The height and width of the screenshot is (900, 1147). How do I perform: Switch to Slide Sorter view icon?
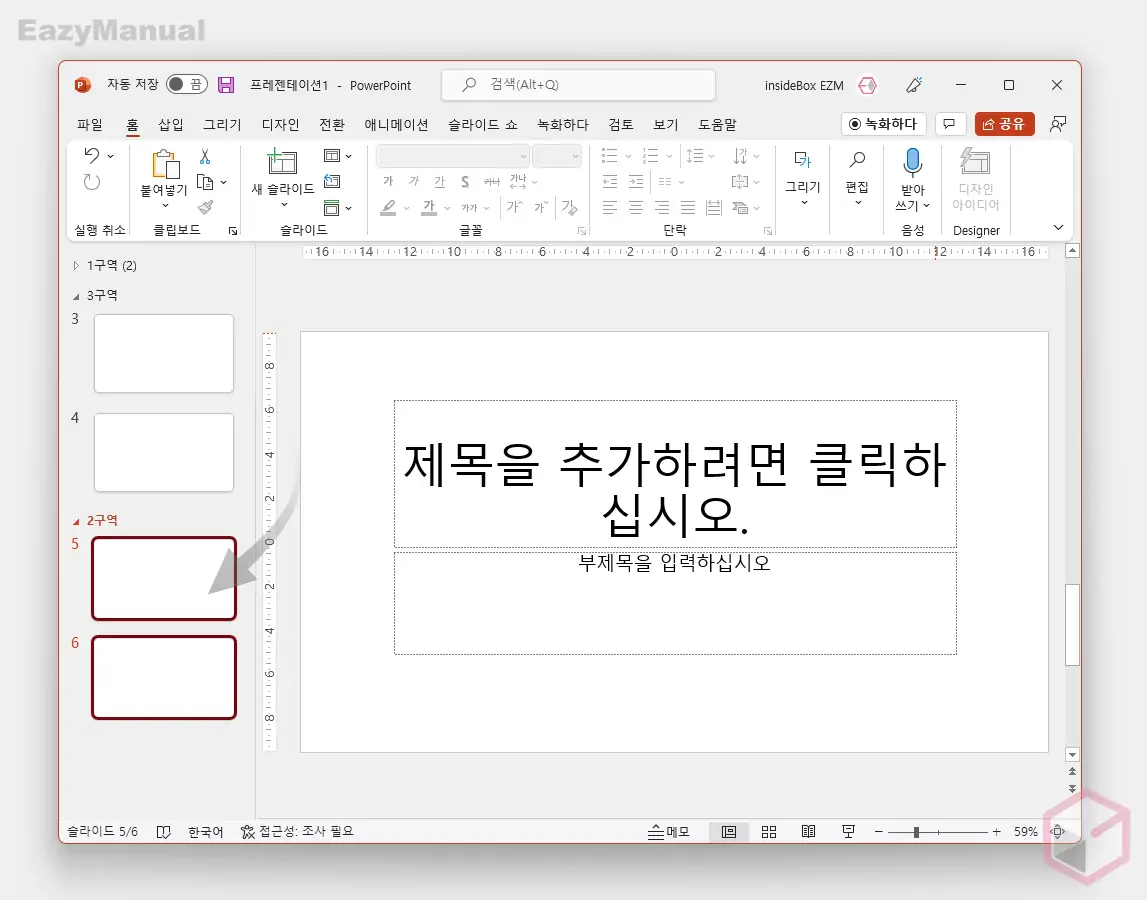pyautogui.click(x=769, y=832)
